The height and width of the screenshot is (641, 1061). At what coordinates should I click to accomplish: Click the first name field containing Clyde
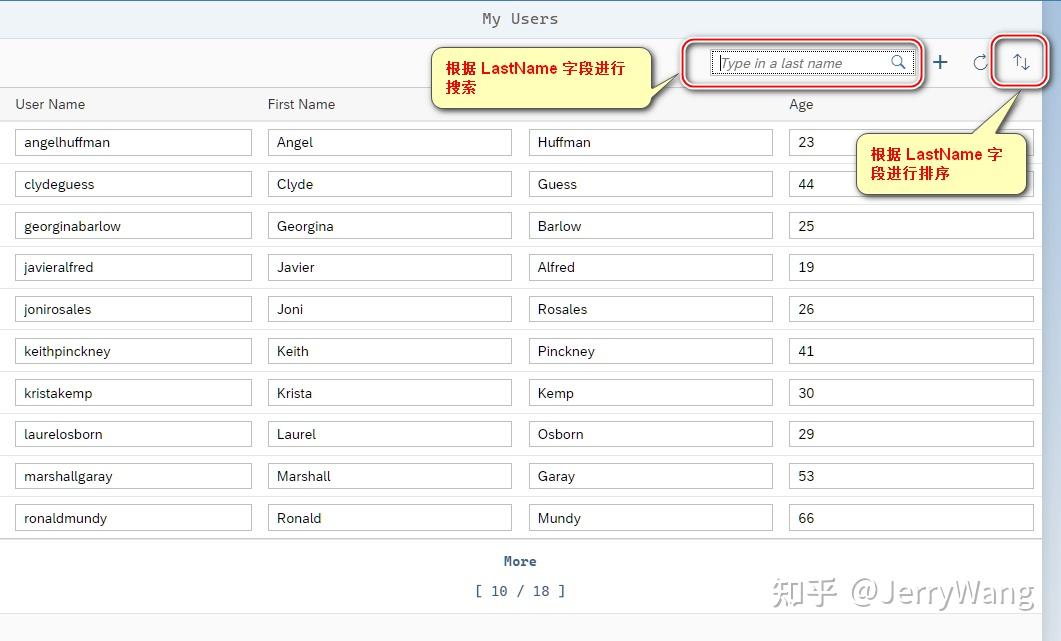[x=389, y=184]
